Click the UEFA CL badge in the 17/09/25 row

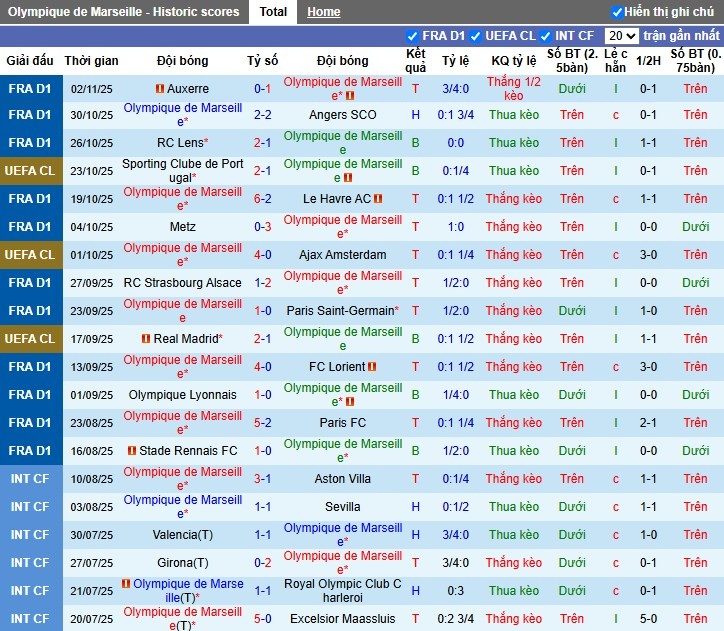coord(30,339)
